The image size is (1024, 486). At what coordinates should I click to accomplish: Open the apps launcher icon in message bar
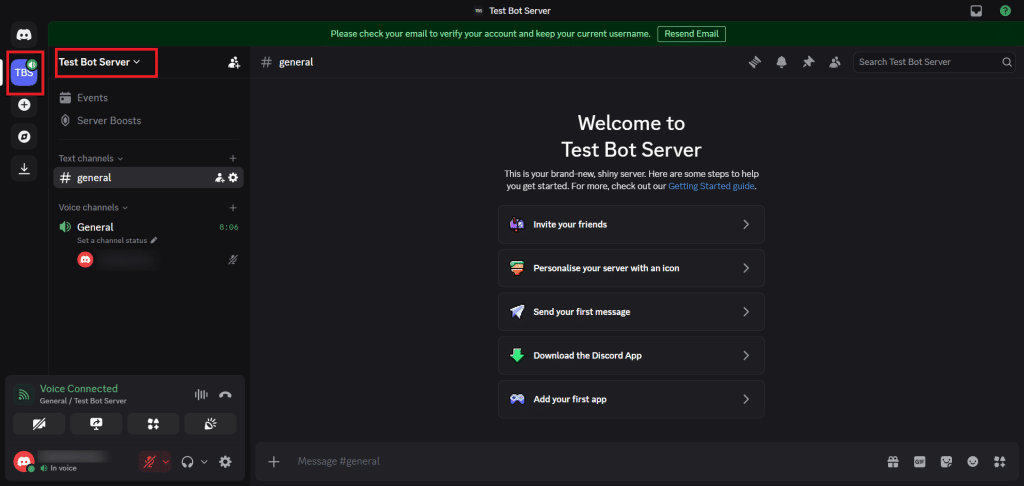[999, 462]
